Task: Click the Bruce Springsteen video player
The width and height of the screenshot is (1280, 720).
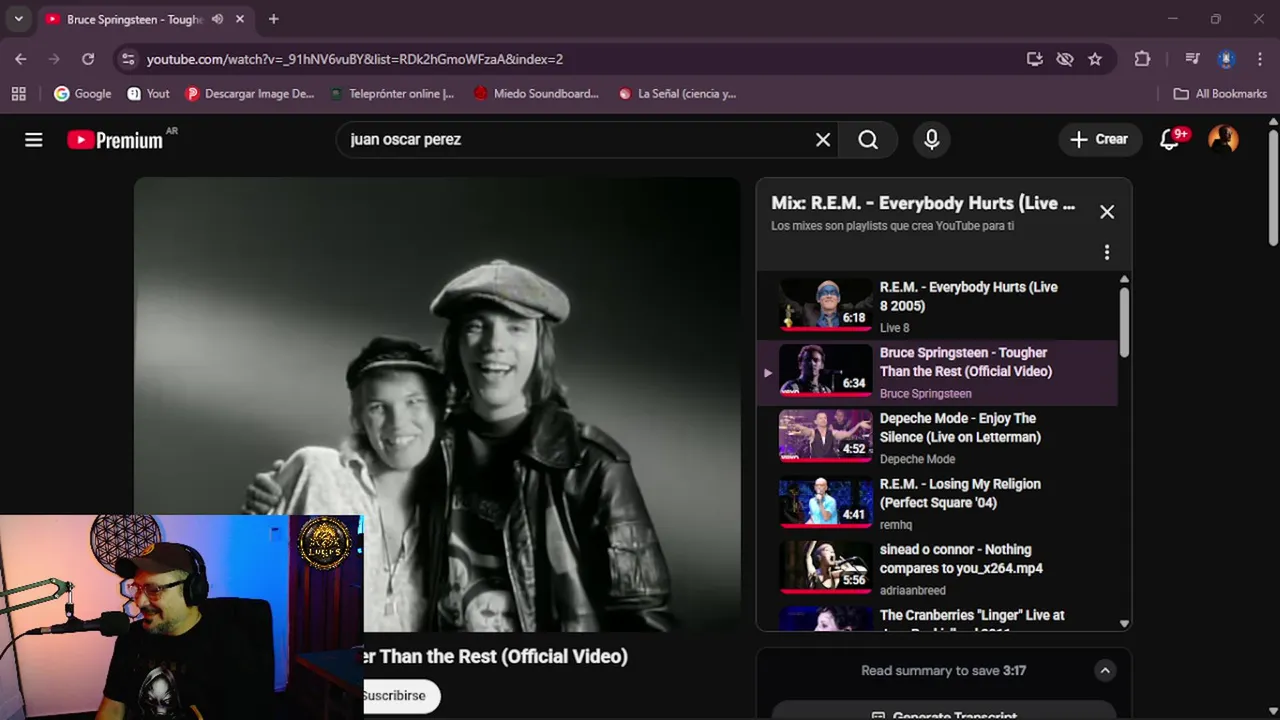Action: 438,405
